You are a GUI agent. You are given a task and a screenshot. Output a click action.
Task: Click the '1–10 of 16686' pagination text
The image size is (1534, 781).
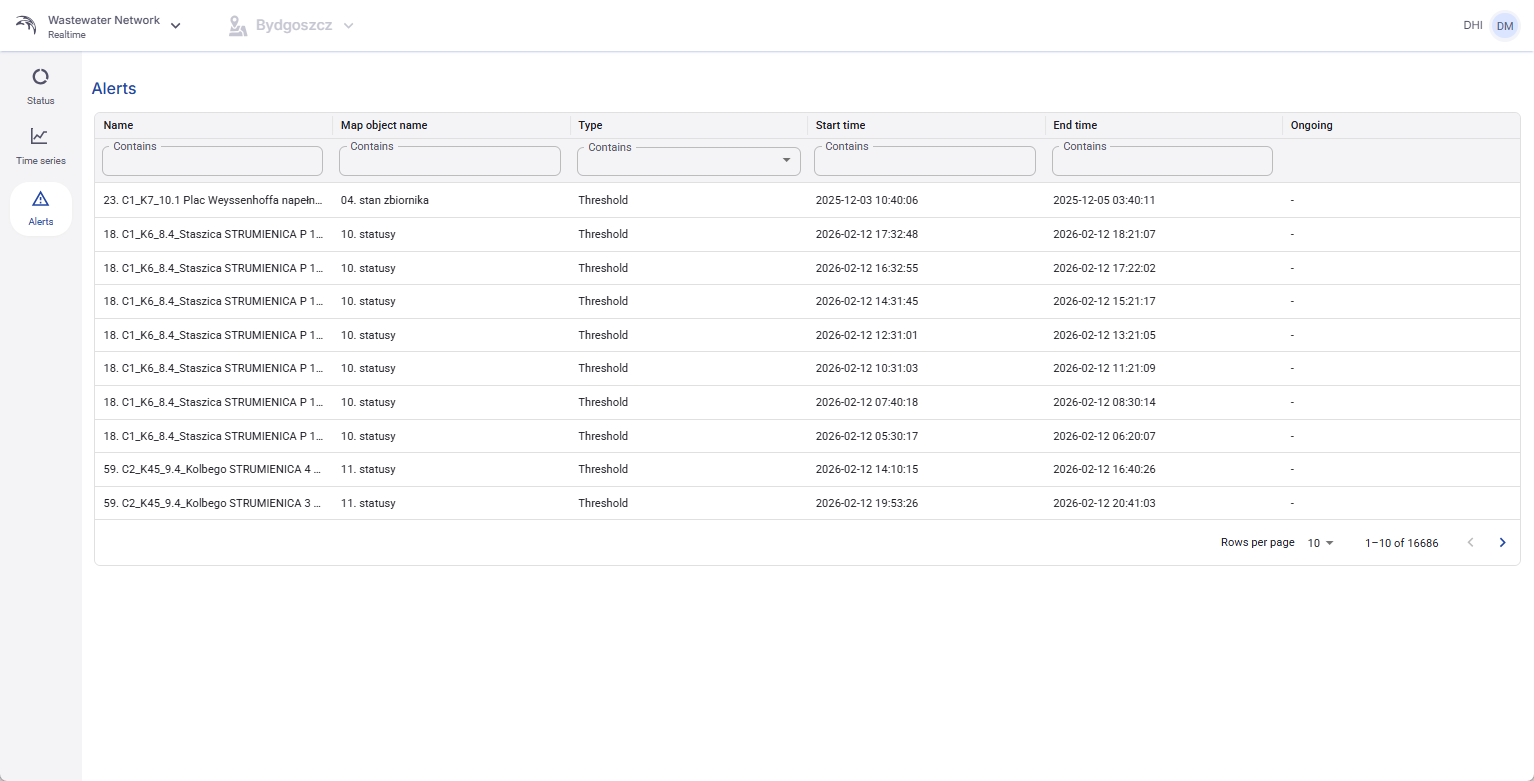click(x=1402, y=543)
